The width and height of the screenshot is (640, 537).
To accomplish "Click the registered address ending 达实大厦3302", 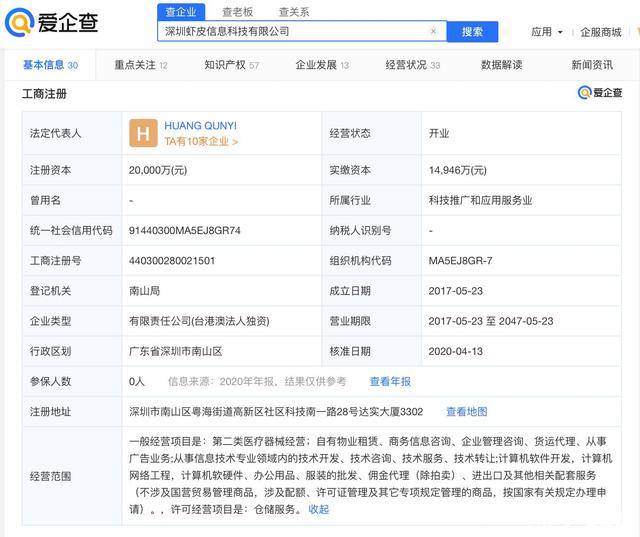I will [276, 412].
